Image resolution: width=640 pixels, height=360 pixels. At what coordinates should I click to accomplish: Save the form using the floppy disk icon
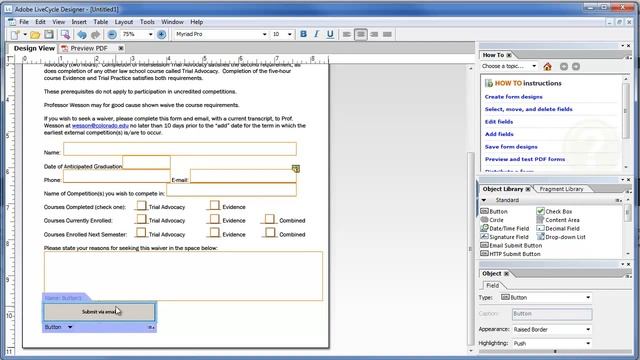pyautogui.click(x=49, y=35)
